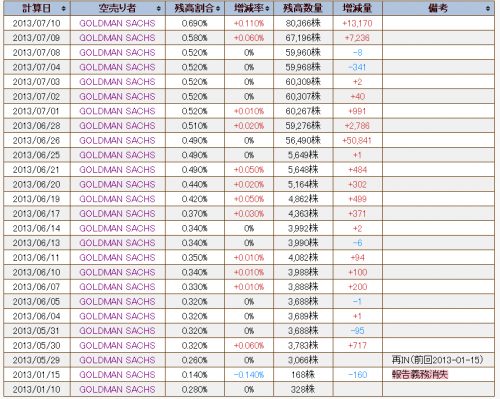This screenshot has width=500, height=399.
Task: Open GOLDMAN SACHS link for 2013/06/05
Action: point(117,302)
